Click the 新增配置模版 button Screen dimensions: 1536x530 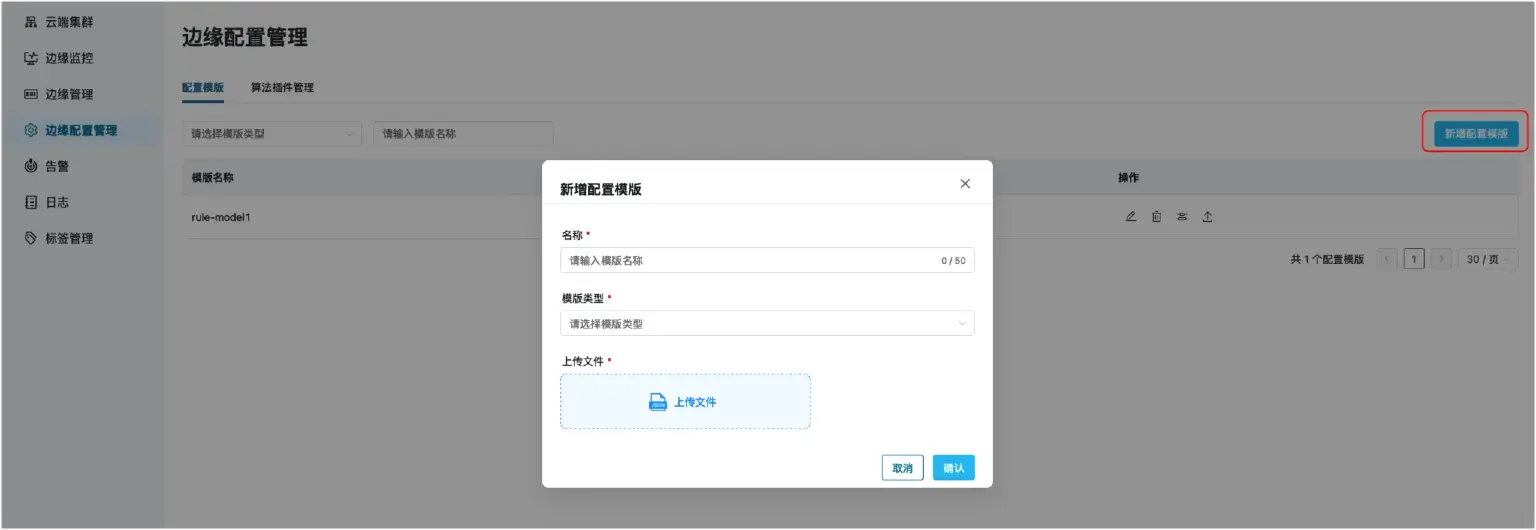tap(1476, 134)
